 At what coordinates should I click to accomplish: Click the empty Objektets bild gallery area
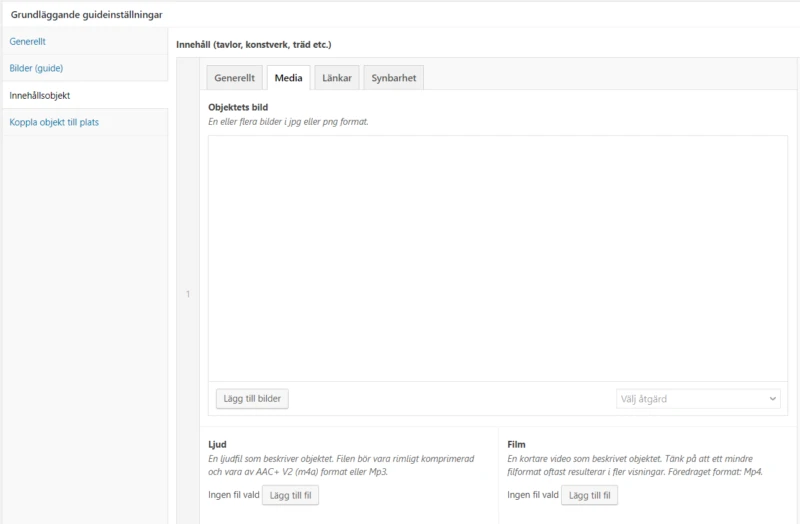tap(498, 258)
